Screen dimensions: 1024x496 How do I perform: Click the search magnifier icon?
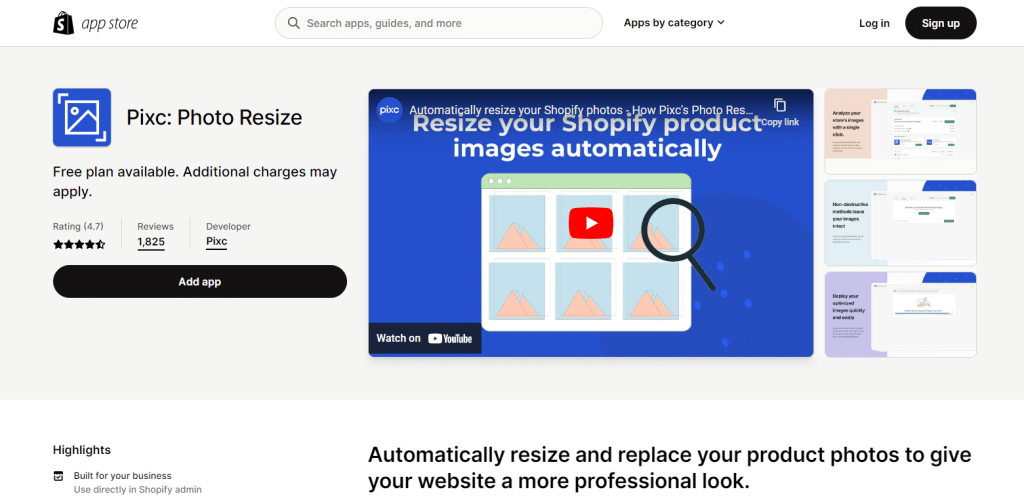295,23
